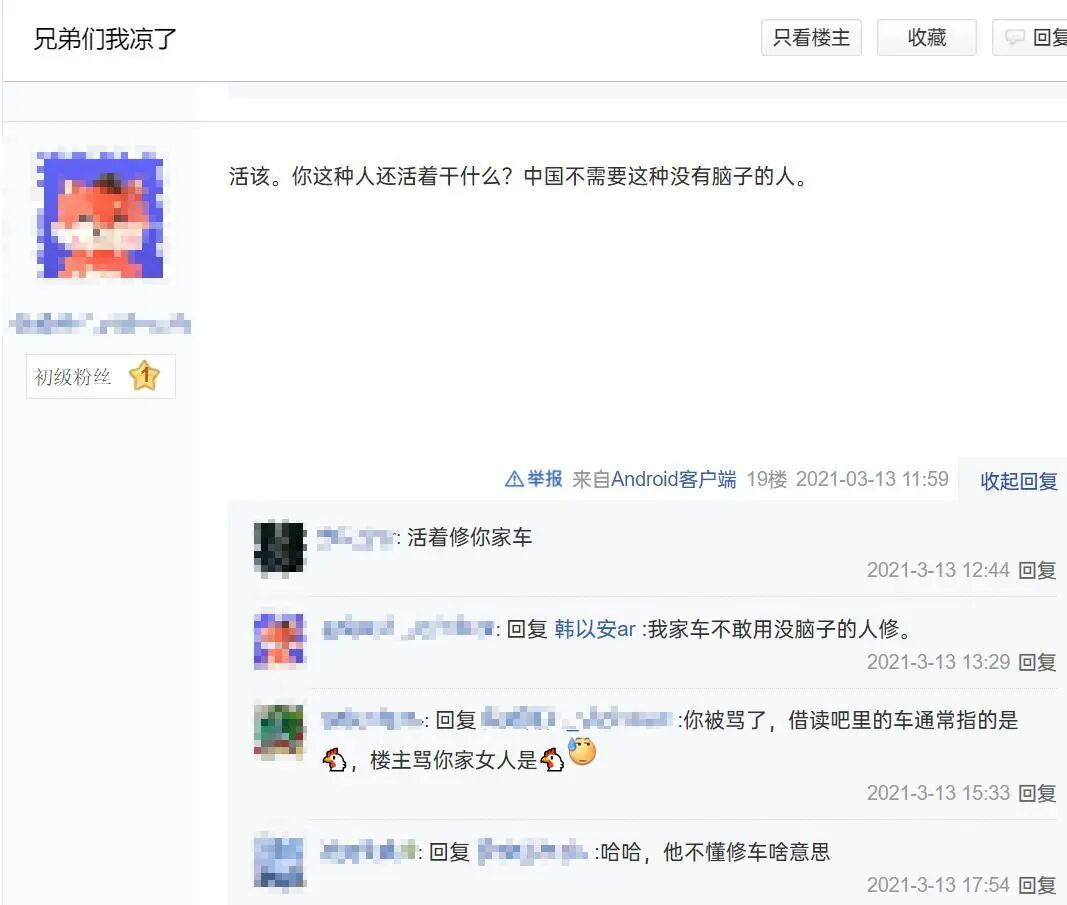Click the 收藏 button
1067x905 pixels.
(x=927, y=37)
